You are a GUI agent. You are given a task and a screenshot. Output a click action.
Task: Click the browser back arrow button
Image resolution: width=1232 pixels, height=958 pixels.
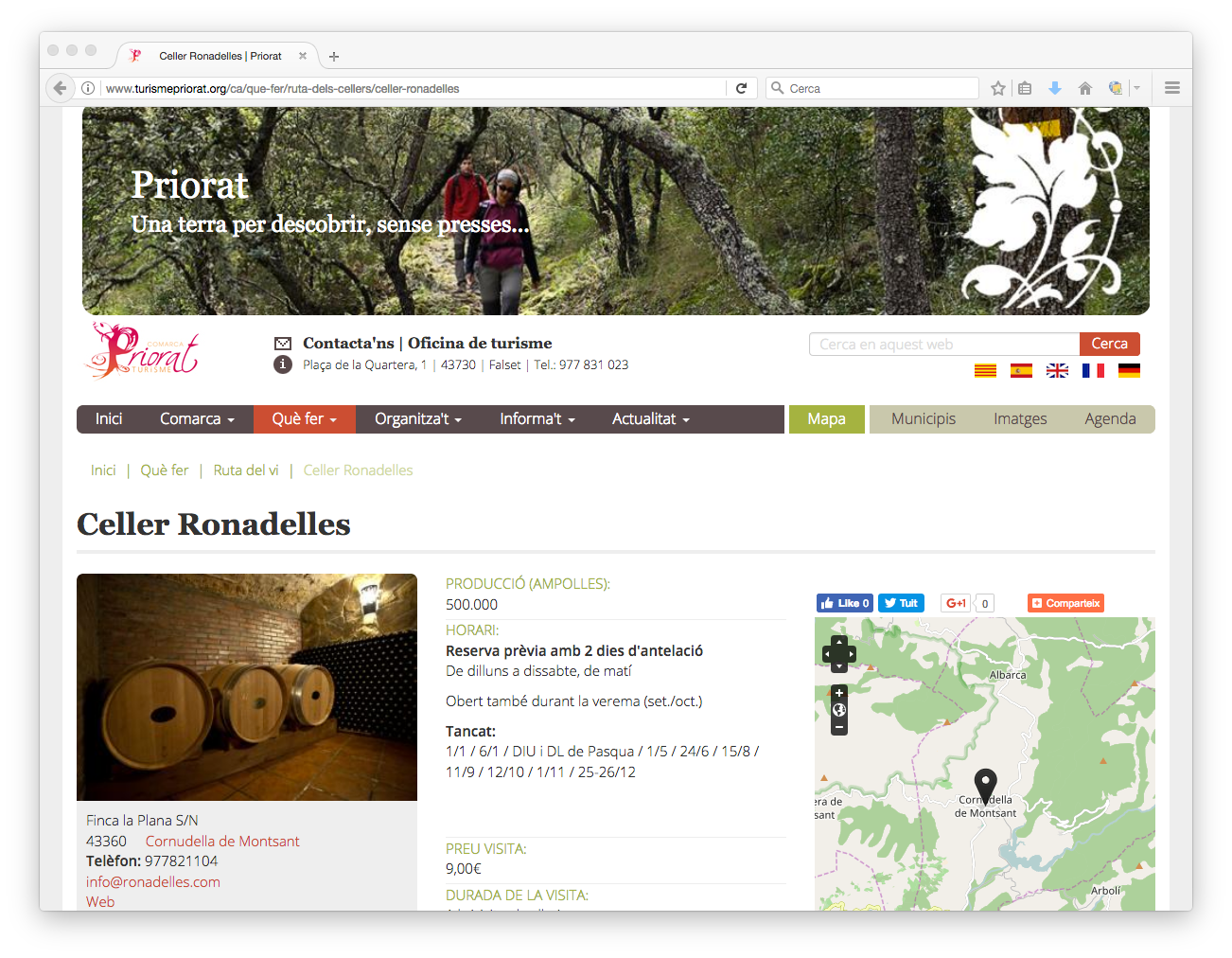click(60, 88)
